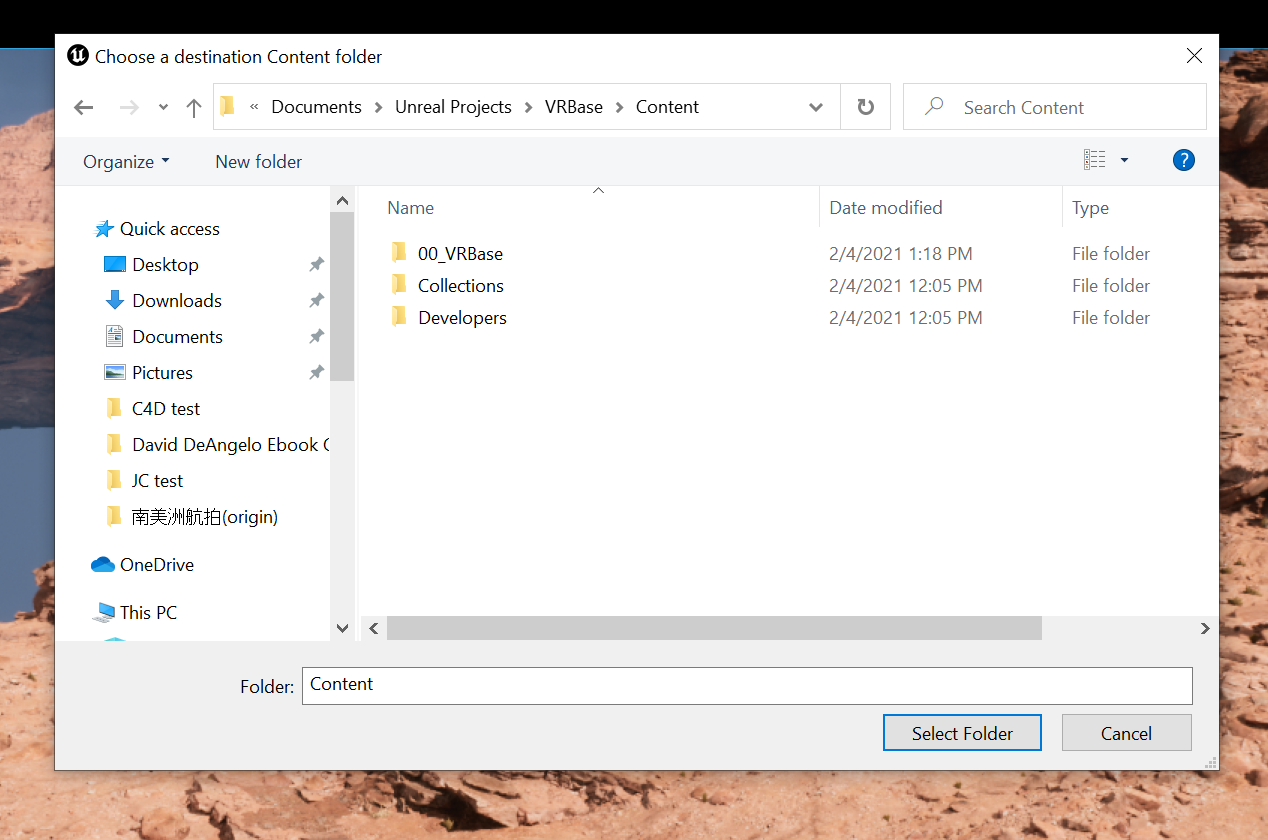The image size is (1268, 840).
Task: Click the folder icon in address bar
Action: (x=228, y=106)
